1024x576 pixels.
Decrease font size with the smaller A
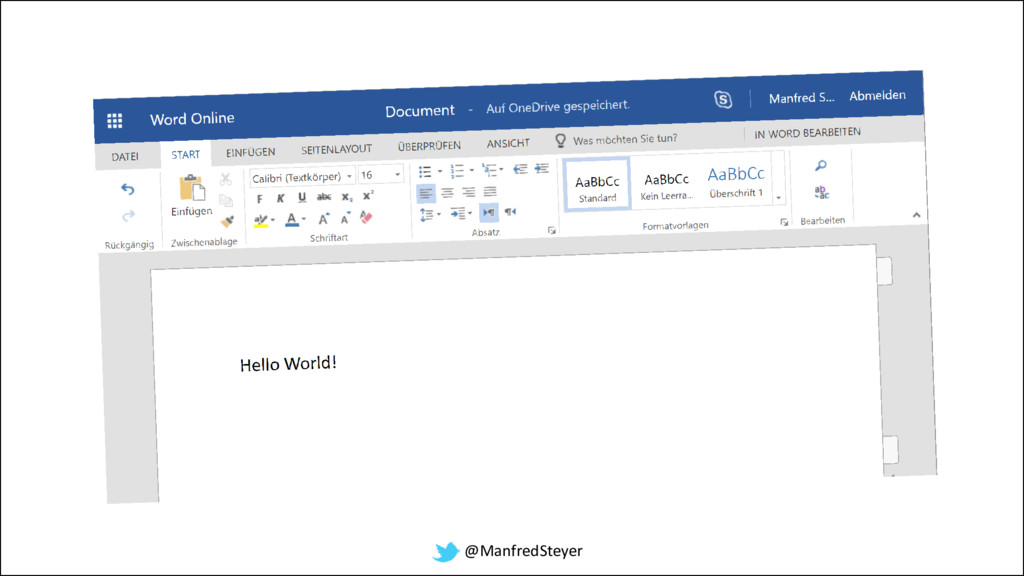point(345,218)
